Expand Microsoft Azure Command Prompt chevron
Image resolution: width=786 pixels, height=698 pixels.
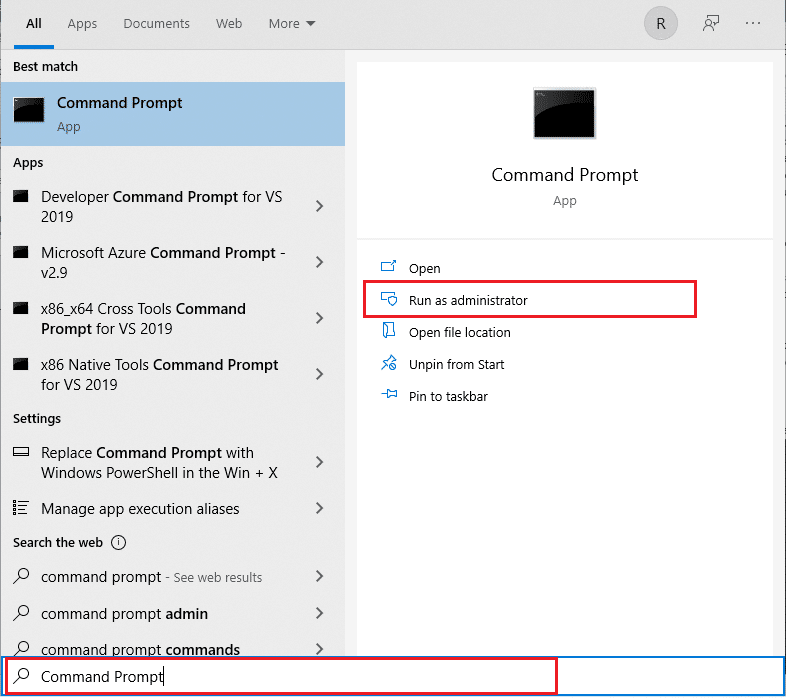[319, 262]
